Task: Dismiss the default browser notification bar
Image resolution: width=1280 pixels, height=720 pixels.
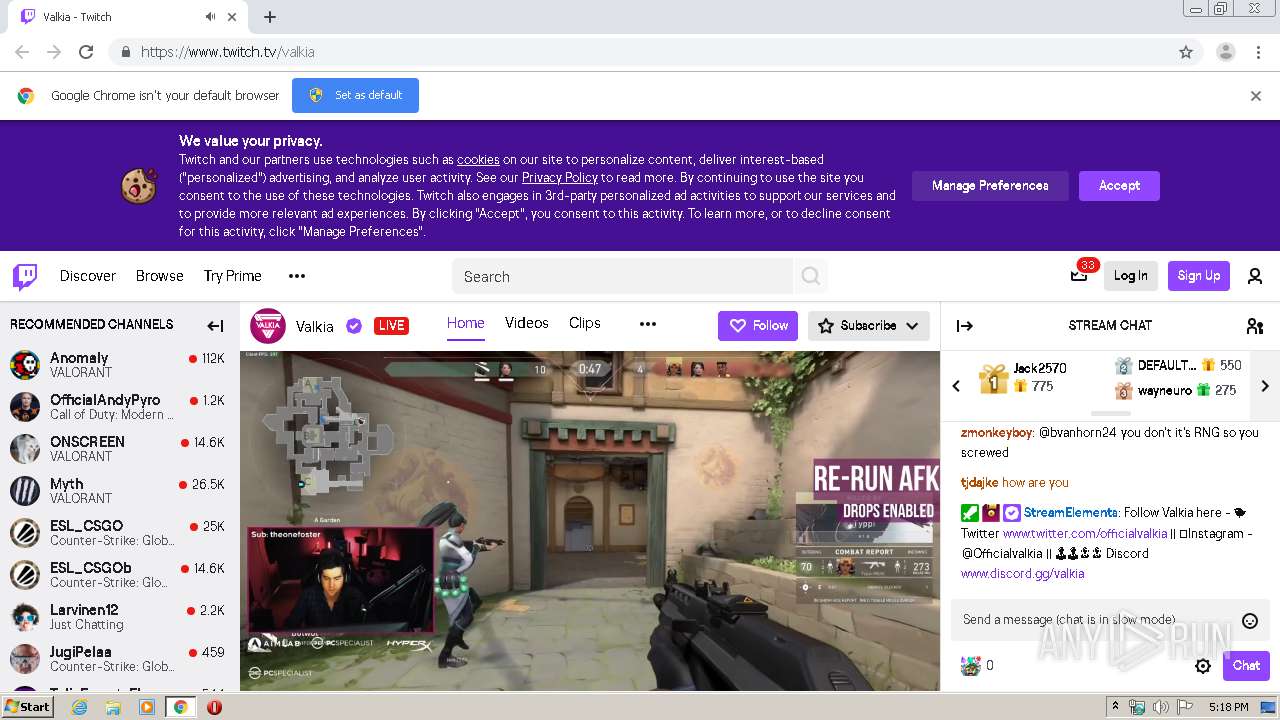Action: pyautogui.click(x=1256, y=96)
